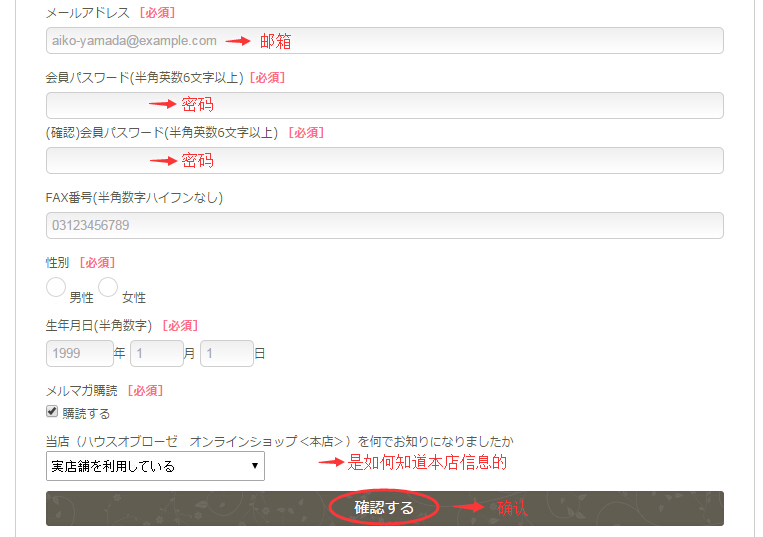The height and width of the screenshot is (537, 763).
Task: Click the red 密码 annotation in confirmation field
Action: (x=197, y=160)
